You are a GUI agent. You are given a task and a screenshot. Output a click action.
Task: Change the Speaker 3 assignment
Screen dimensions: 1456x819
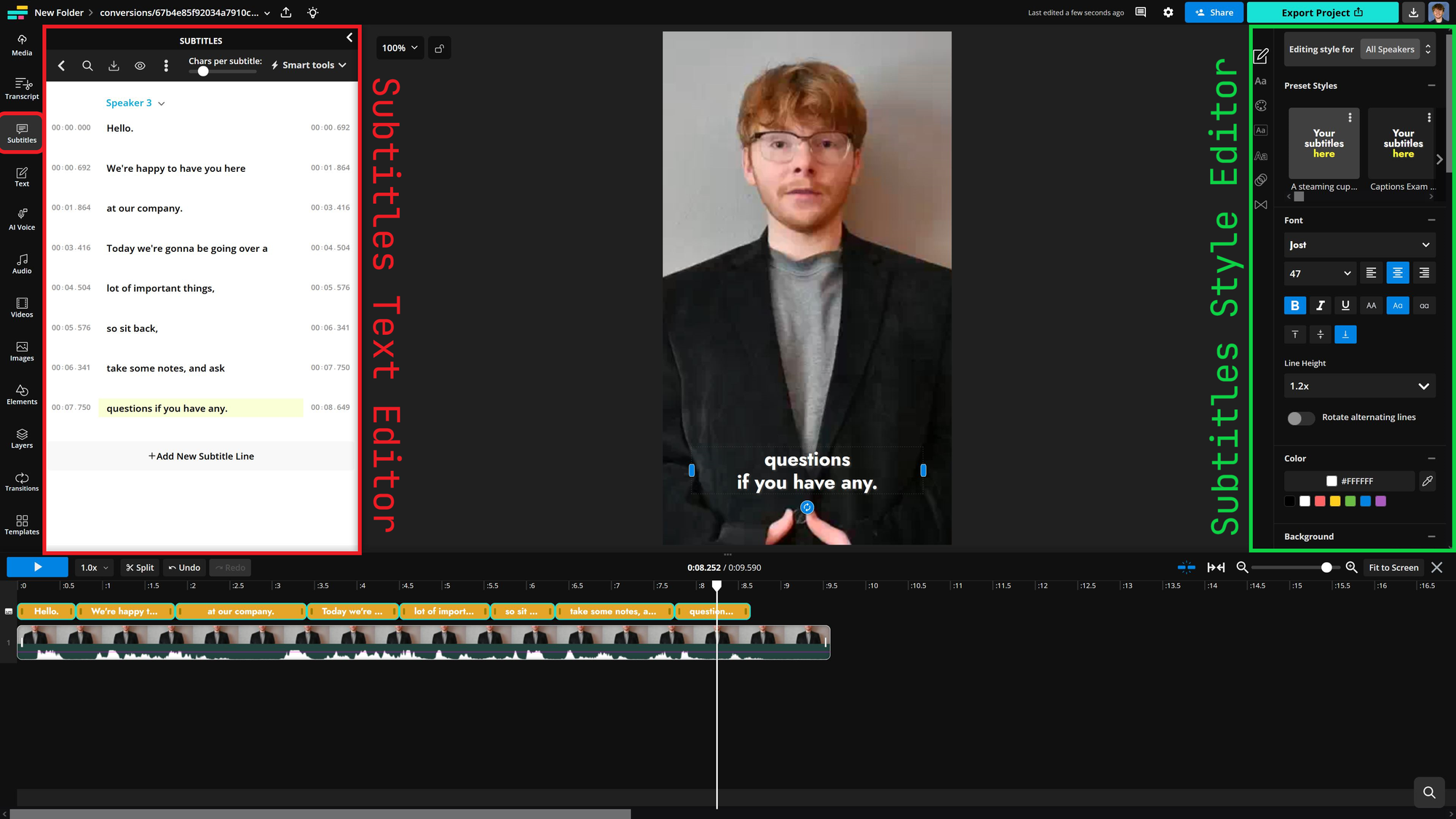click(x=135, y=103)
